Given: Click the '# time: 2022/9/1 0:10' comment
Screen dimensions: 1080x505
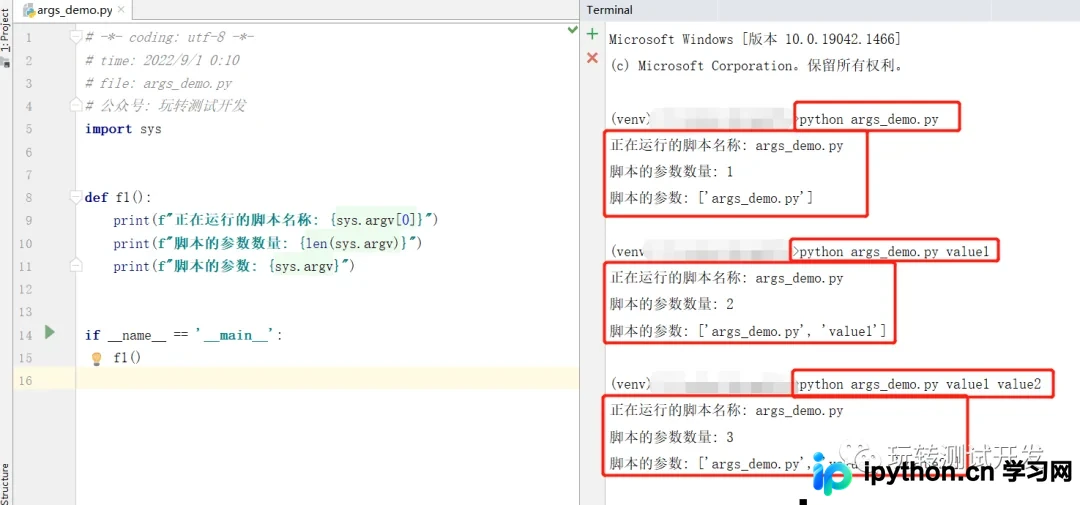Looking at the screenshot, I should [163, 60].
